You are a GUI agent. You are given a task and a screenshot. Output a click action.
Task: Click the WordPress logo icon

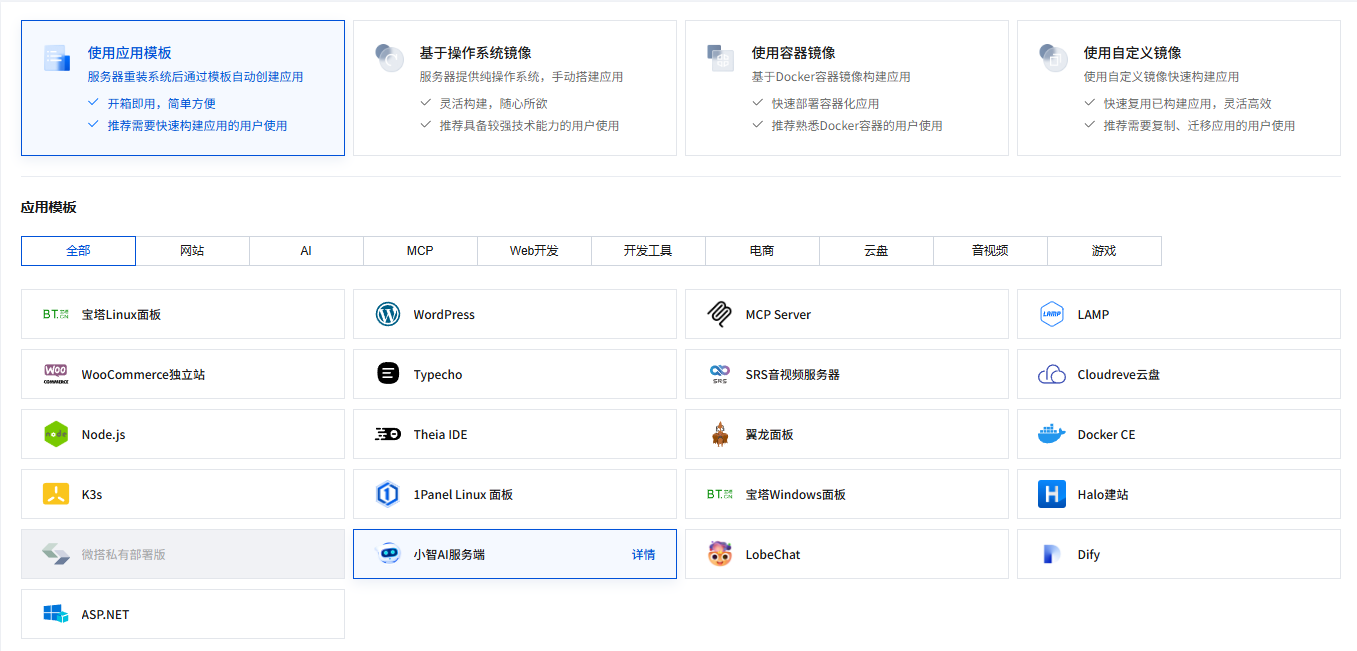(388, 314)
